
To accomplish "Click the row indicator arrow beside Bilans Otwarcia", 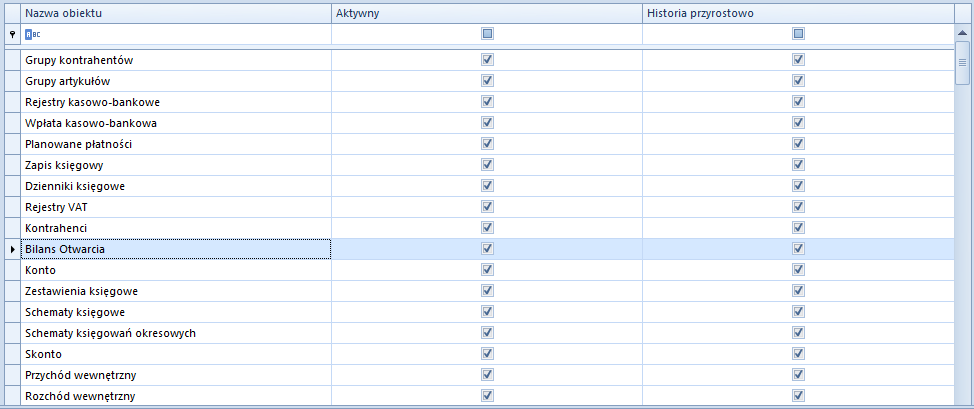I will (x=12, y=249).
